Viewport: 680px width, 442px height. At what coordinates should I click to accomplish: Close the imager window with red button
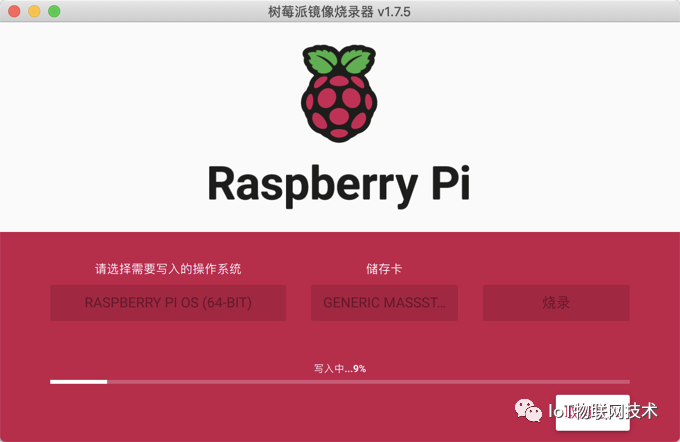pos(14,11)
